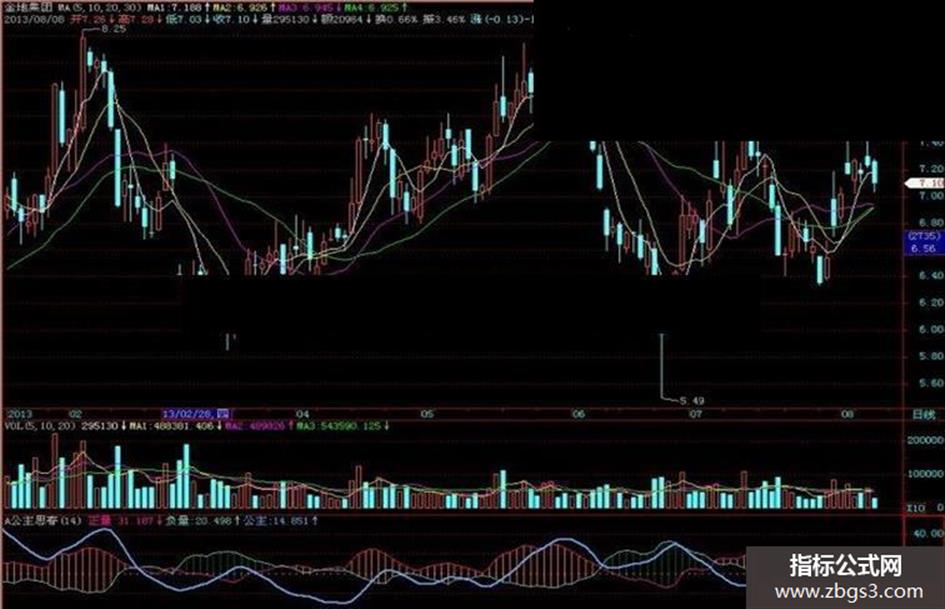Click the low price 低7.03 value
Viewport: 945px width, 609px height.
tap(183, 19)
